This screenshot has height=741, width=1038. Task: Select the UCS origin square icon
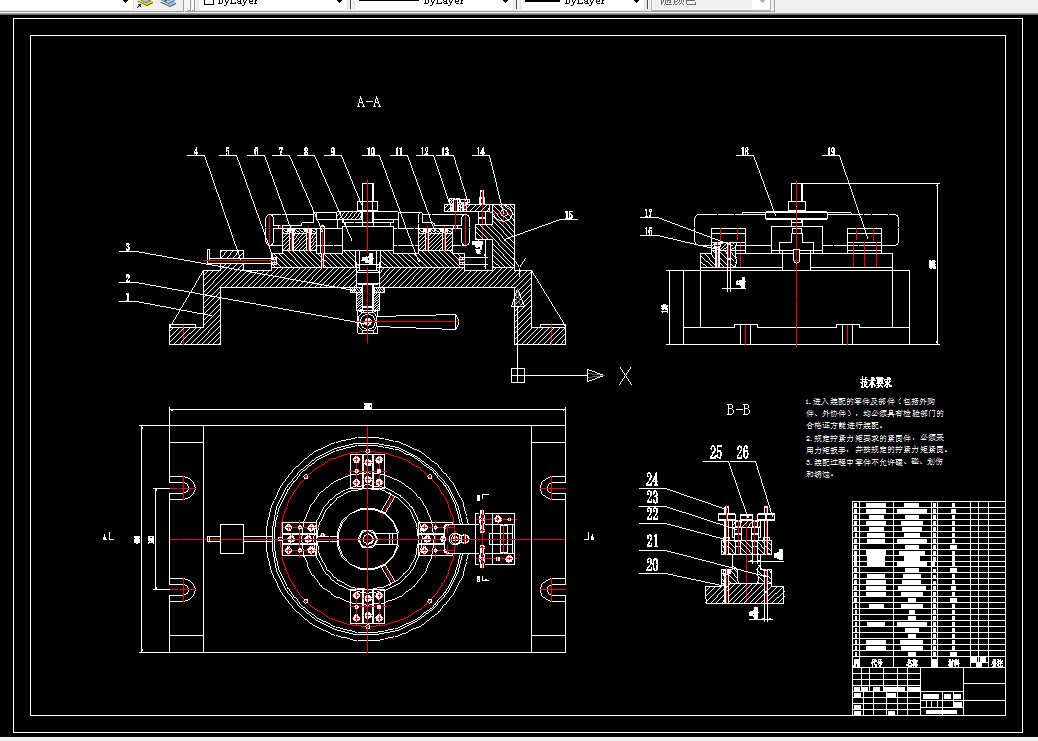(518, 375)
